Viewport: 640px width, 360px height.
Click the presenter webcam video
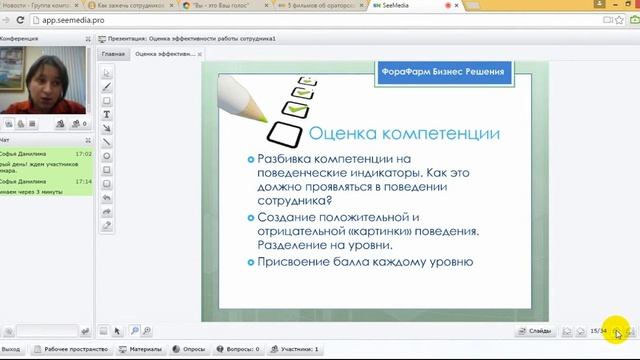(x=43, y=80)
